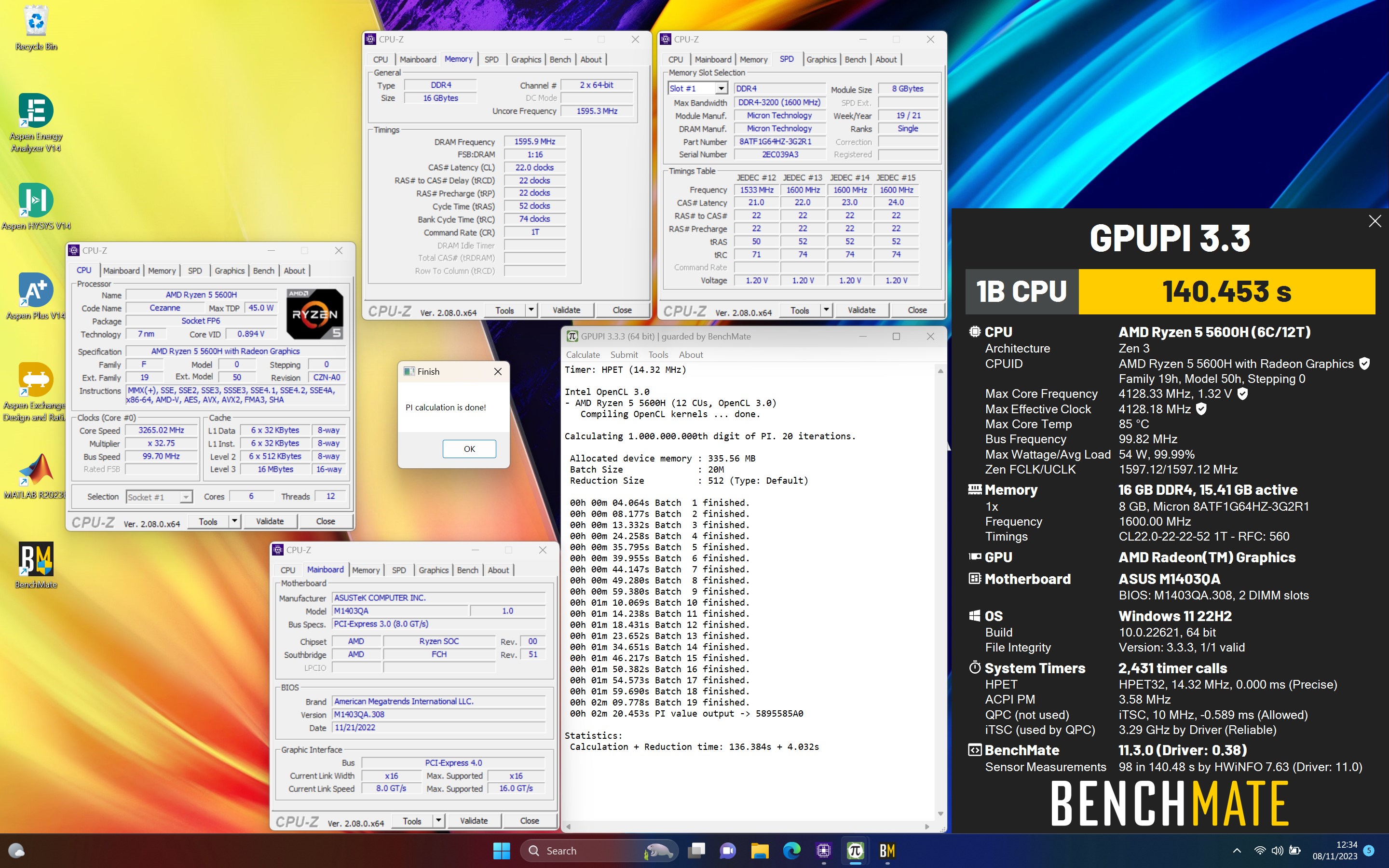Switch to GPUPI taskbar icon

[855, 851]
